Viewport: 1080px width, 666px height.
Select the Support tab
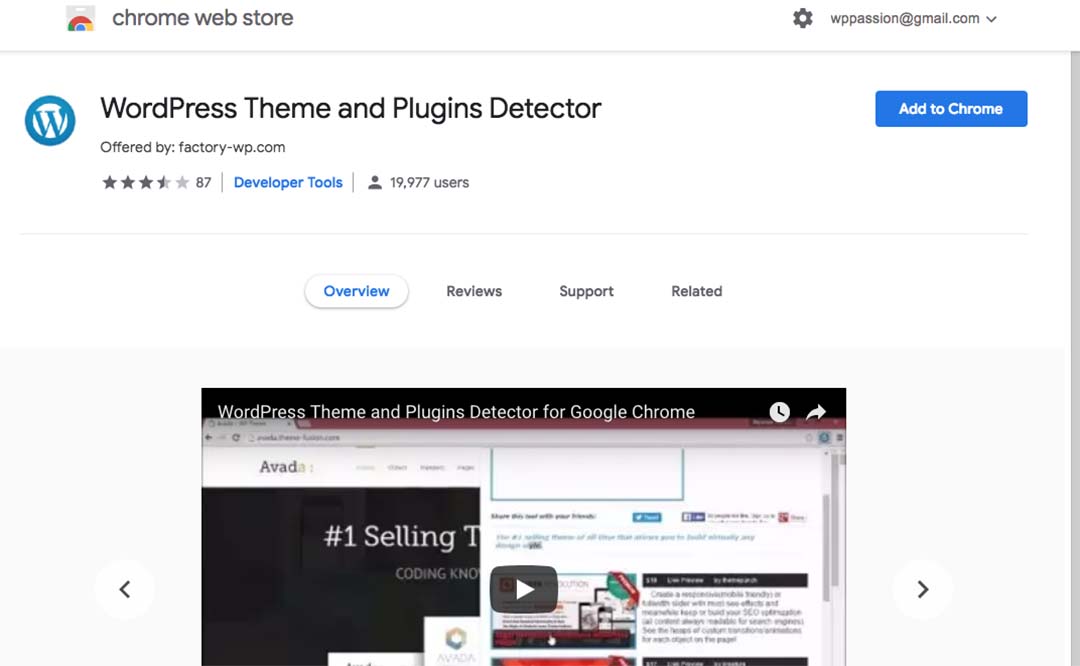click(x=586, y=291)
